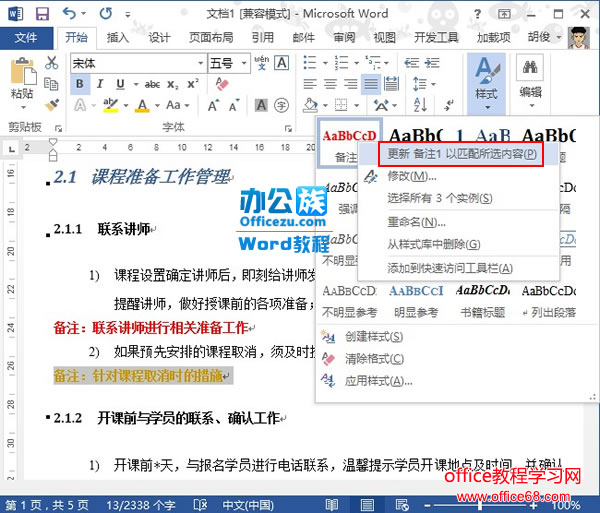
Task: Open Word Help question mark
Action: 477,14
